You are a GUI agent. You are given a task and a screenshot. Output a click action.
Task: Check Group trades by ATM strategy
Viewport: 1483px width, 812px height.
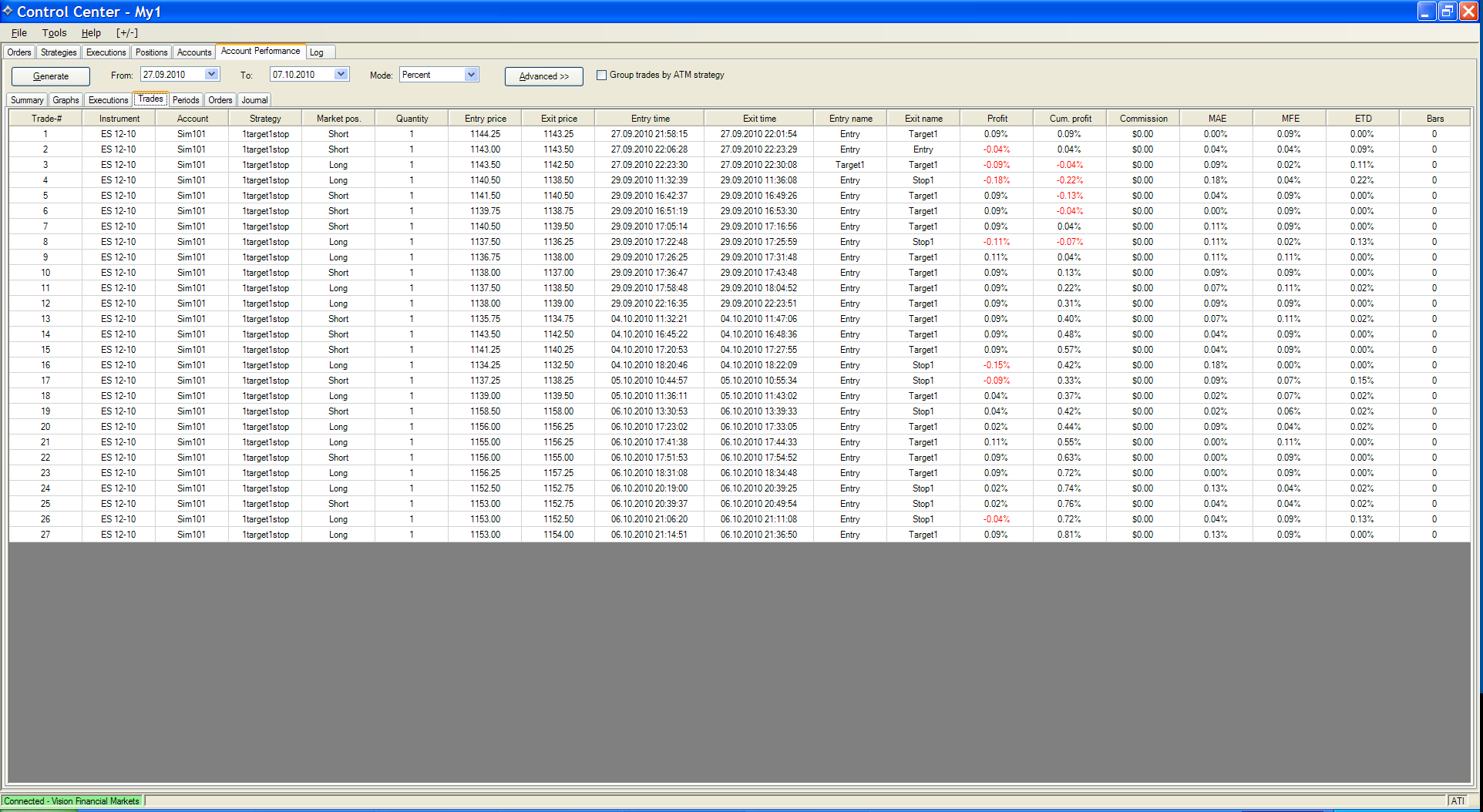[x=602, y=75]
